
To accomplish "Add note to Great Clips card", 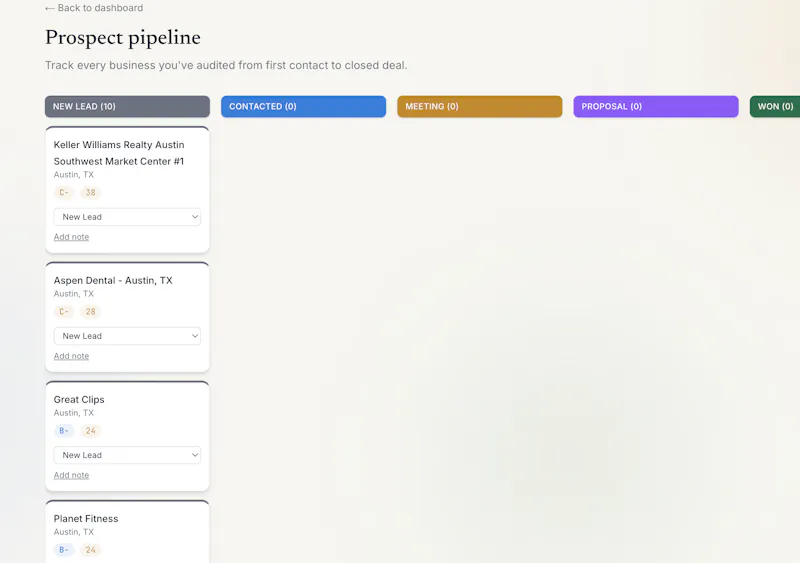I will click(x=71, y=475).
